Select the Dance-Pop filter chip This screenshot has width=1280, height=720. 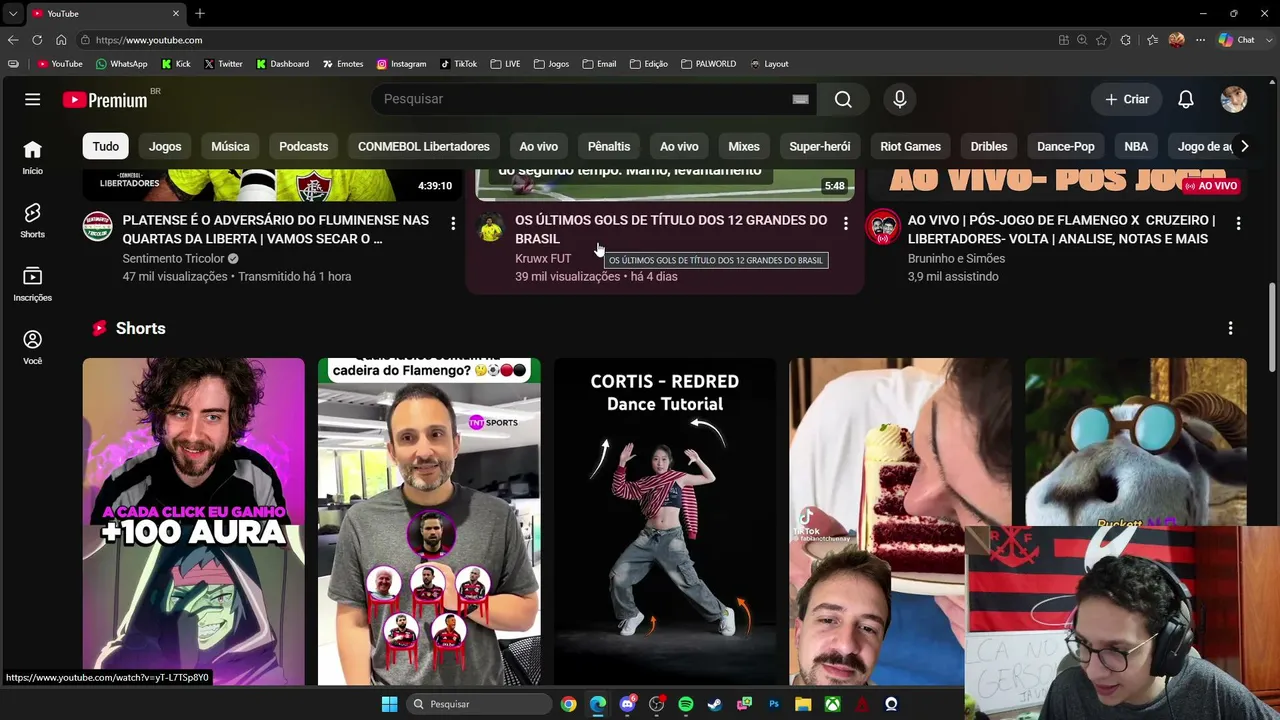coord(1066,146)
